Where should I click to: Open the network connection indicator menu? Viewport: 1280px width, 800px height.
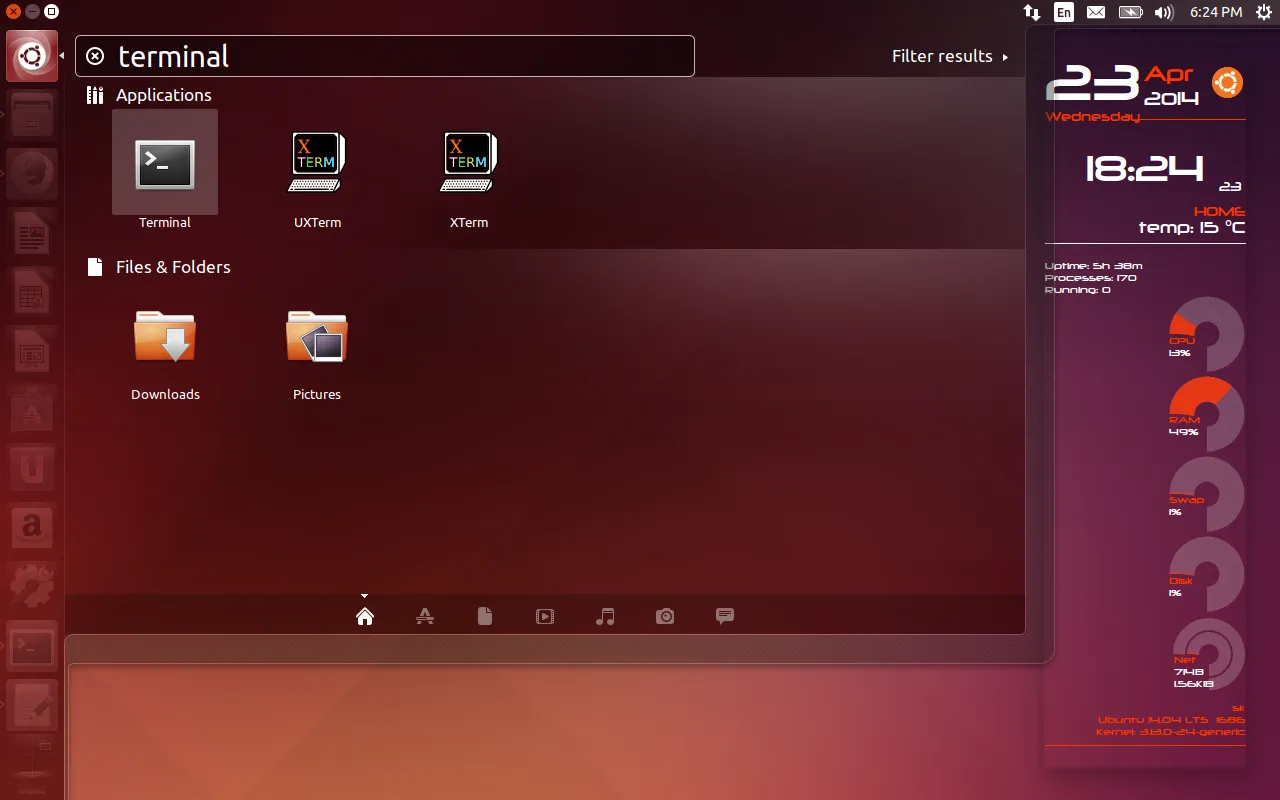coord(1032,12)
